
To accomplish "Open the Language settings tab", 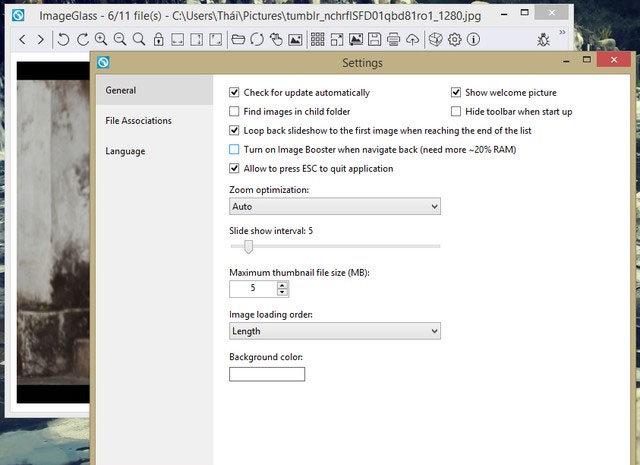I will coord(126,151).
